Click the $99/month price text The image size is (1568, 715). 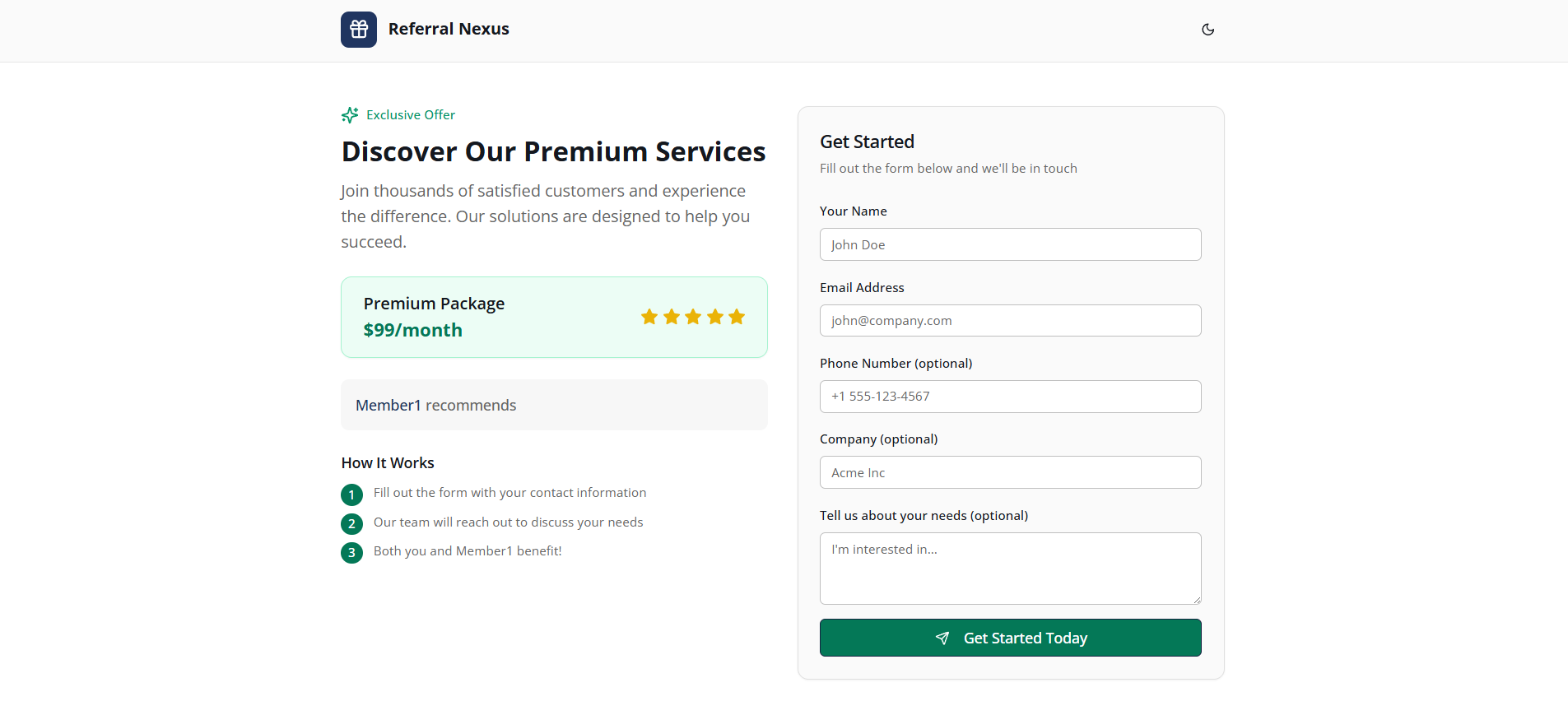click(x=413, y=330)
